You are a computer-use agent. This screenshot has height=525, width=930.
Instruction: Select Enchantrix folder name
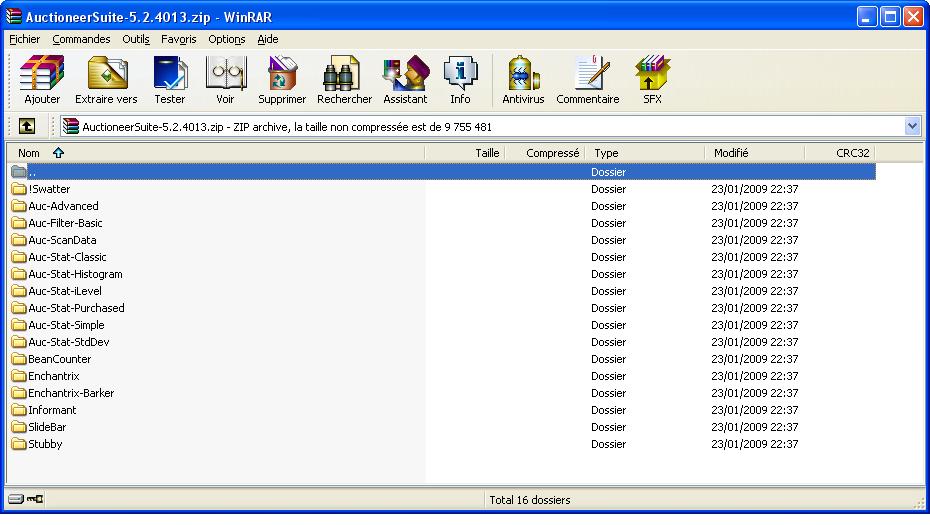[54, 376]
